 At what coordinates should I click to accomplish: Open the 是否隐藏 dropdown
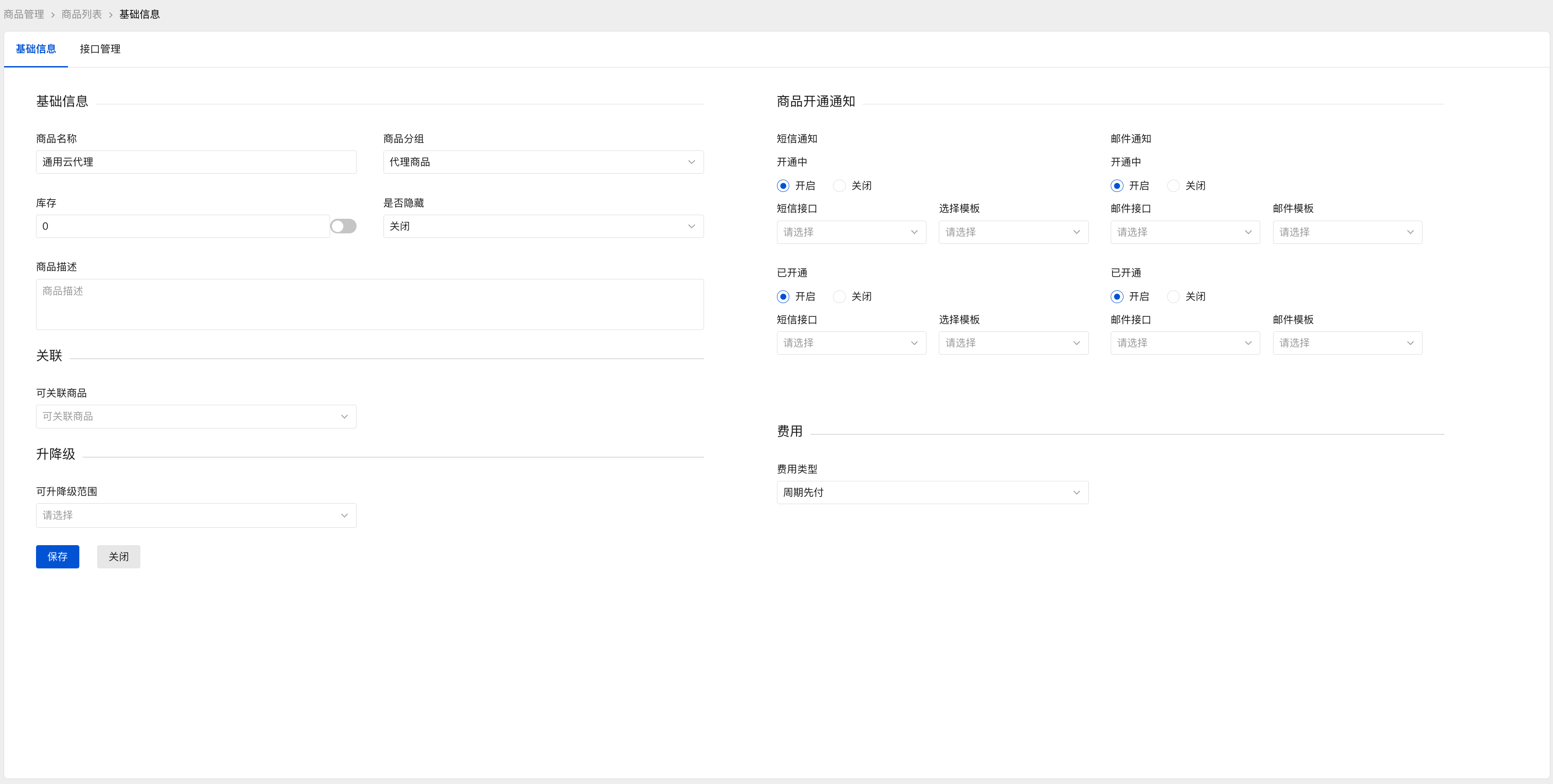(x=543, y=226)
